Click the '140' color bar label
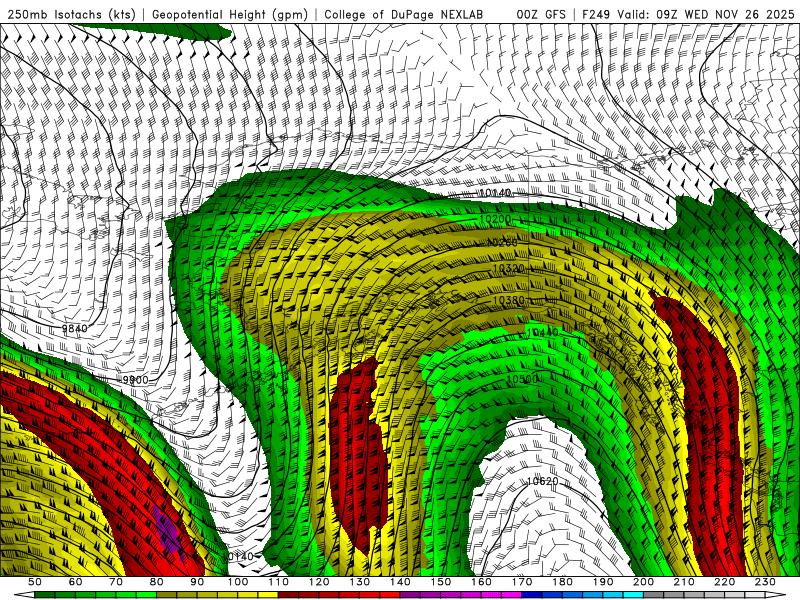Image resolution: width=800 pixels, height=600 pixels. pos(400,582)
